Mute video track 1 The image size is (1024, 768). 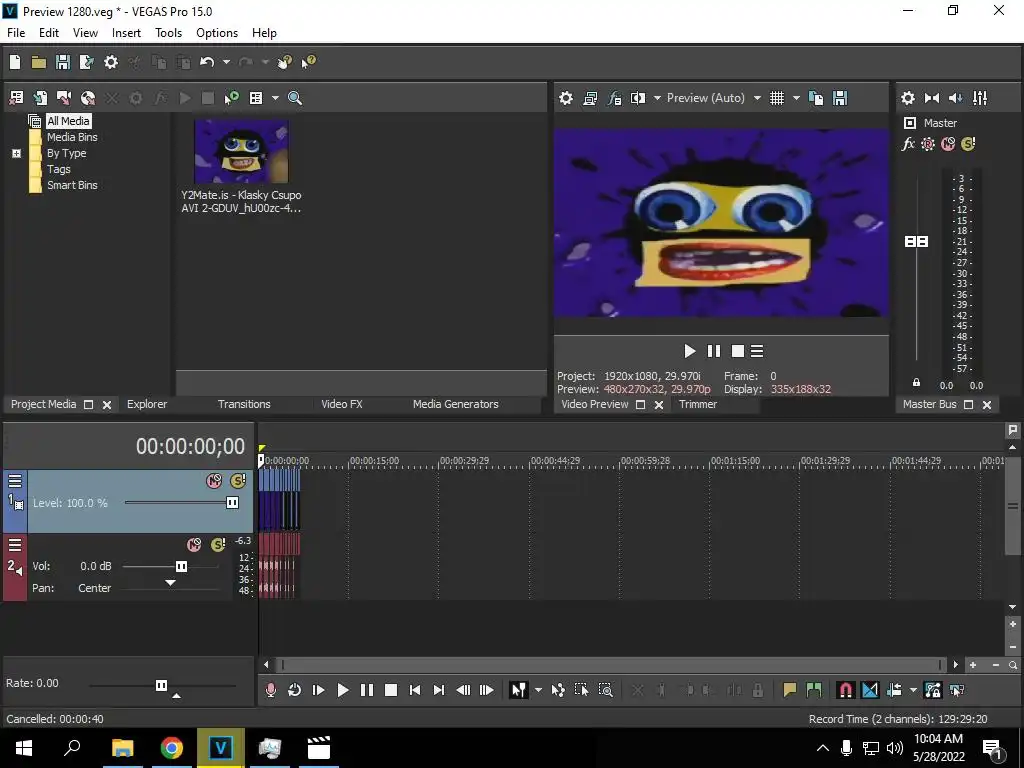point(214,481)
